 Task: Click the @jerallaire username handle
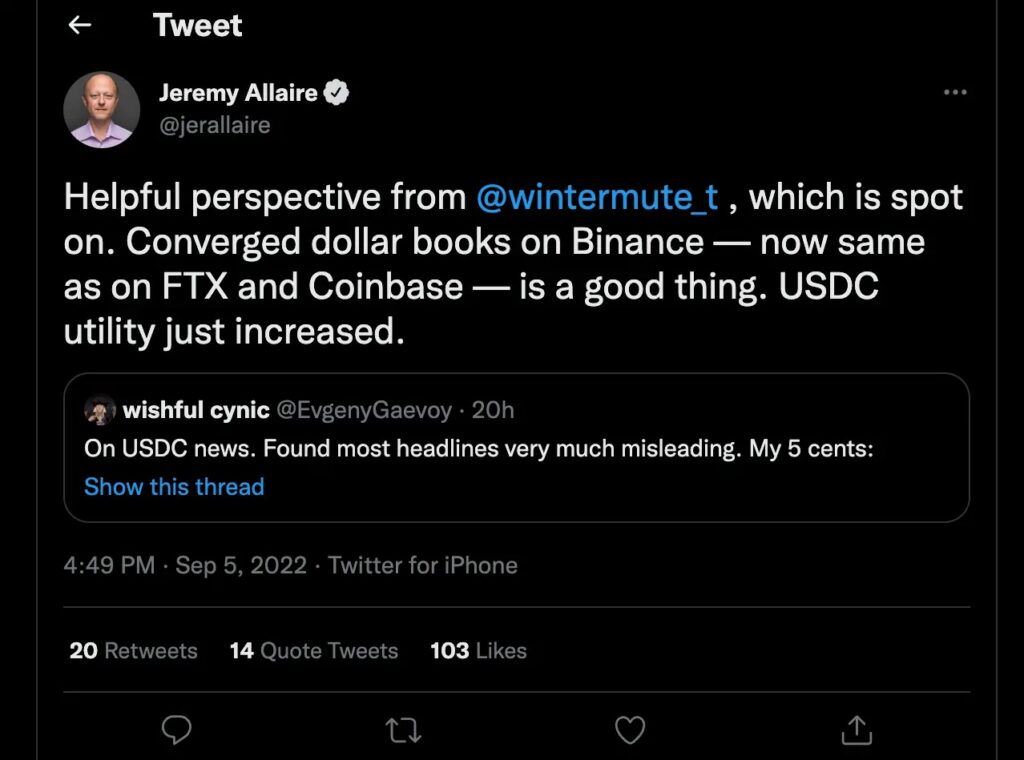214,125
